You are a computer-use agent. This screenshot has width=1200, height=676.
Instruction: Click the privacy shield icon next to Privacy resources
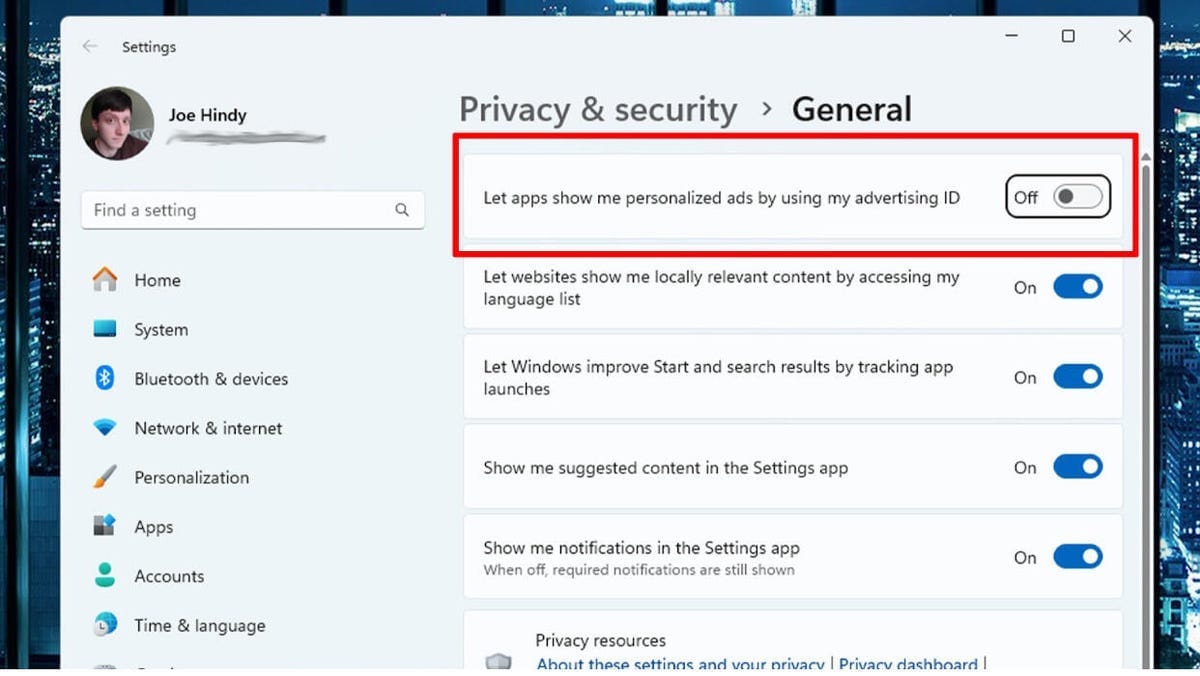498,663
